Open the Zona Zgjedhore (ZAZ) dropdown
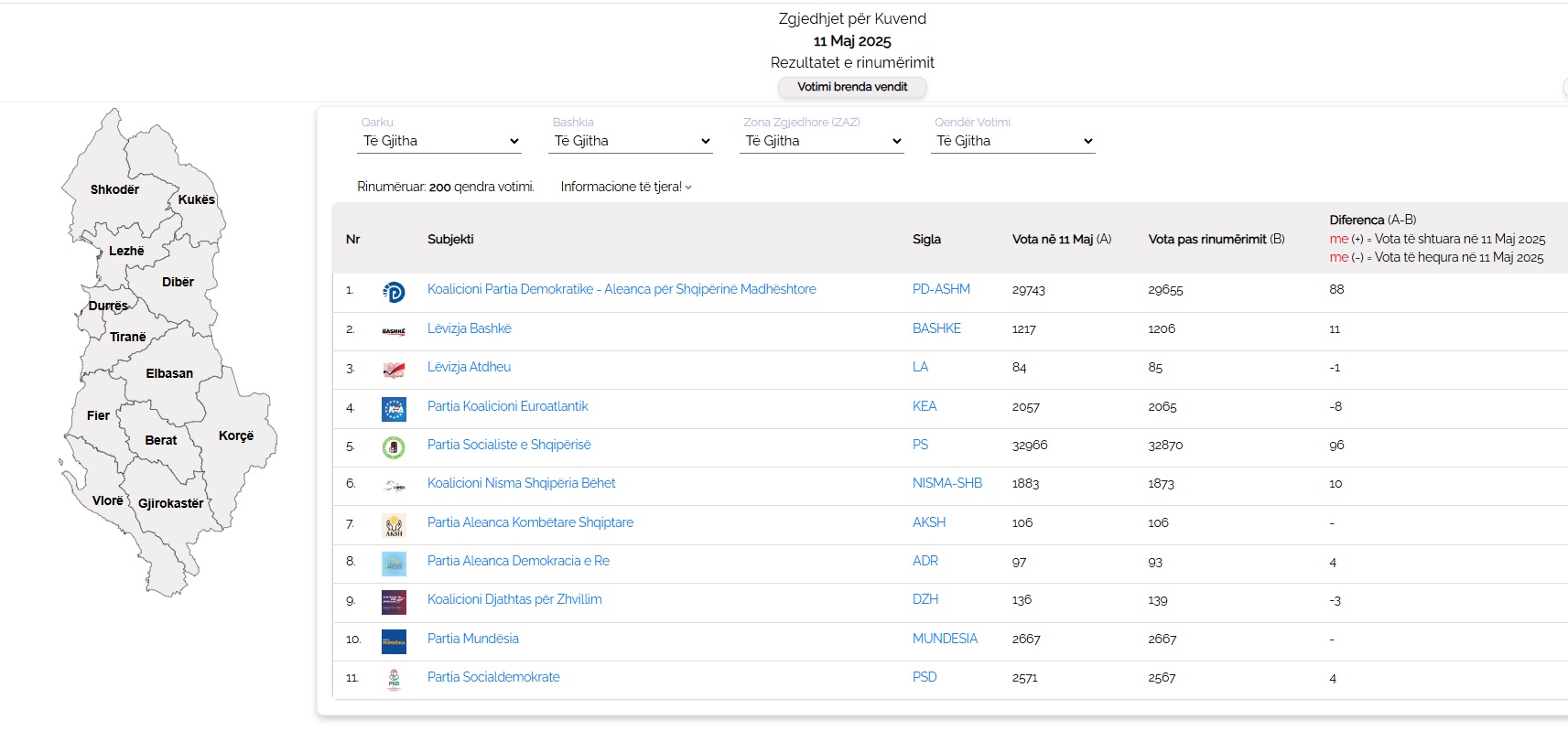 tap(822, 141)
